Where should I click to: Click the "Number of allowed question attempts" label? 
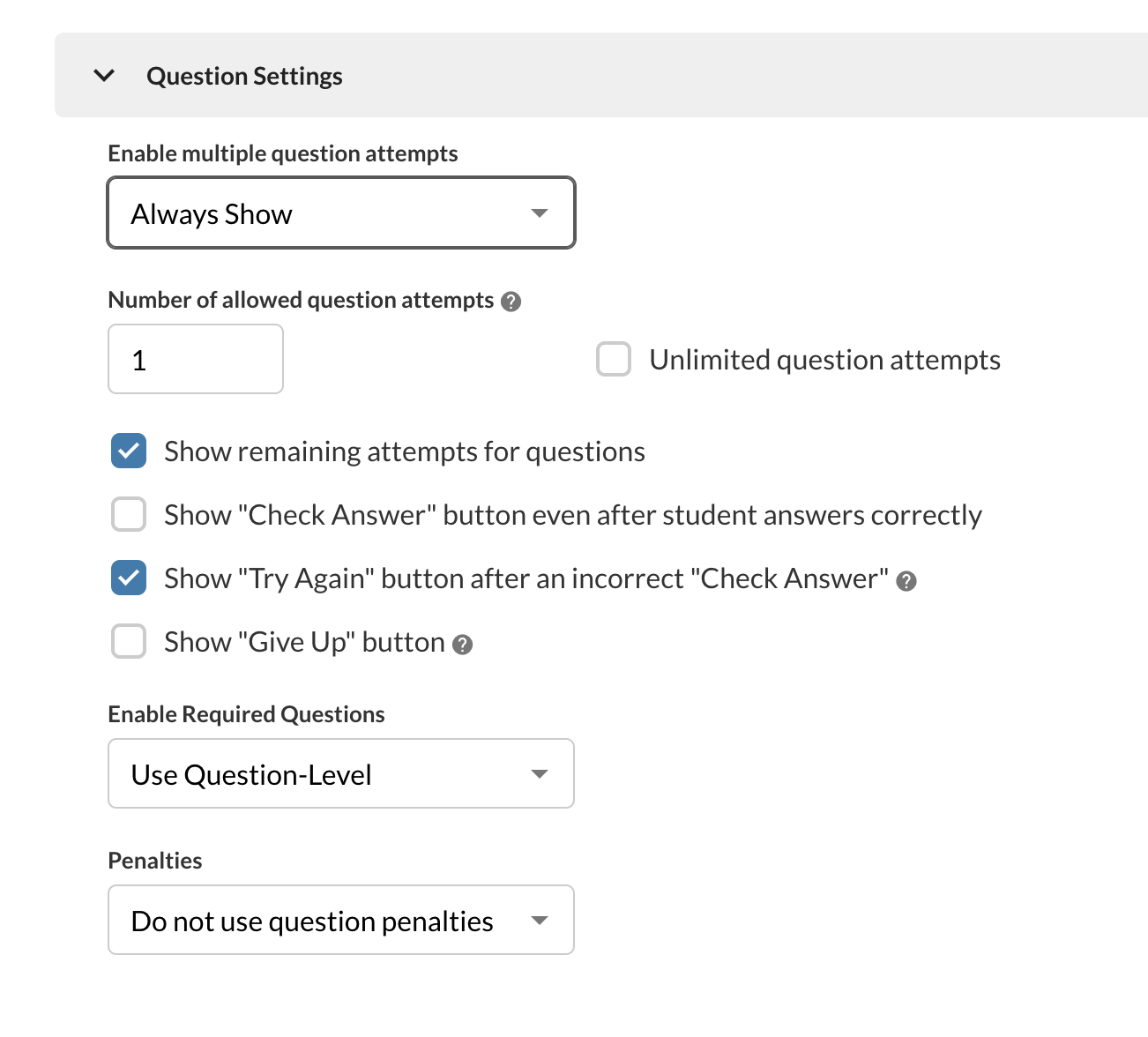pyautogui.click(x=301, y=300)
